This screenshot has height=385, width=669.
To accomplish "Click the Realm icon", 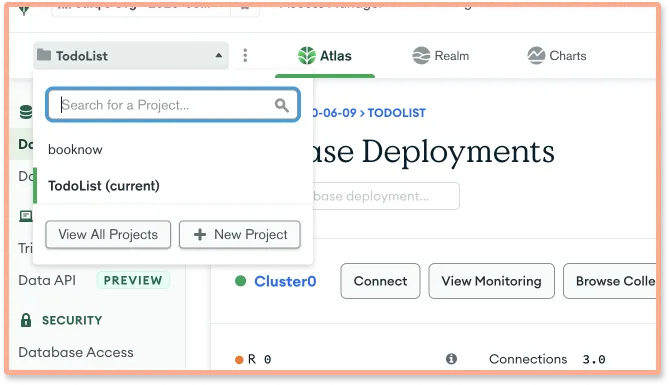I will tap(421, 56).
